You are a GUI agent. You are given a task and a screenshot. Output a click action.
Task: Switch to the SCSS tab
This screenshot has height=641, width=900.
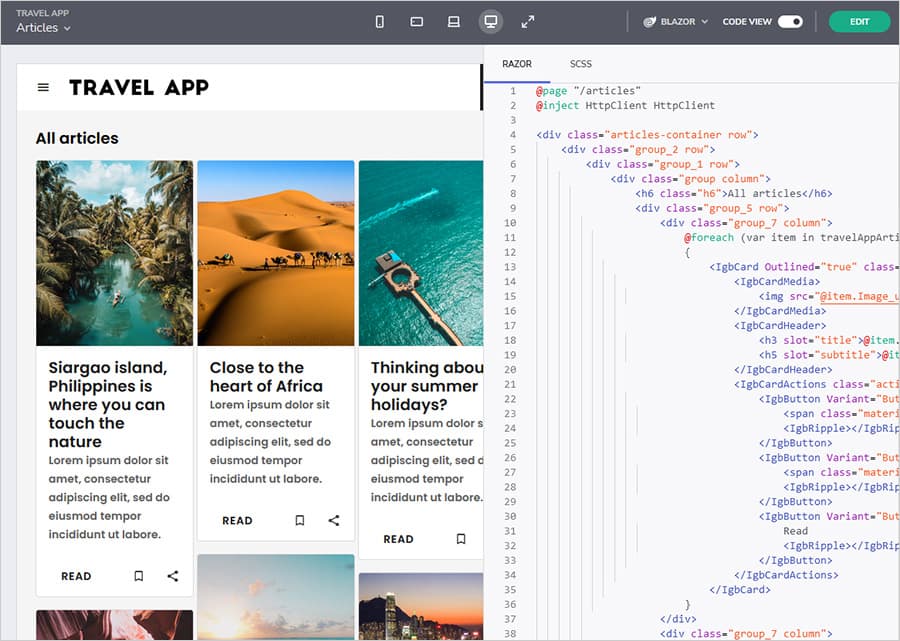tap(581, 63)
